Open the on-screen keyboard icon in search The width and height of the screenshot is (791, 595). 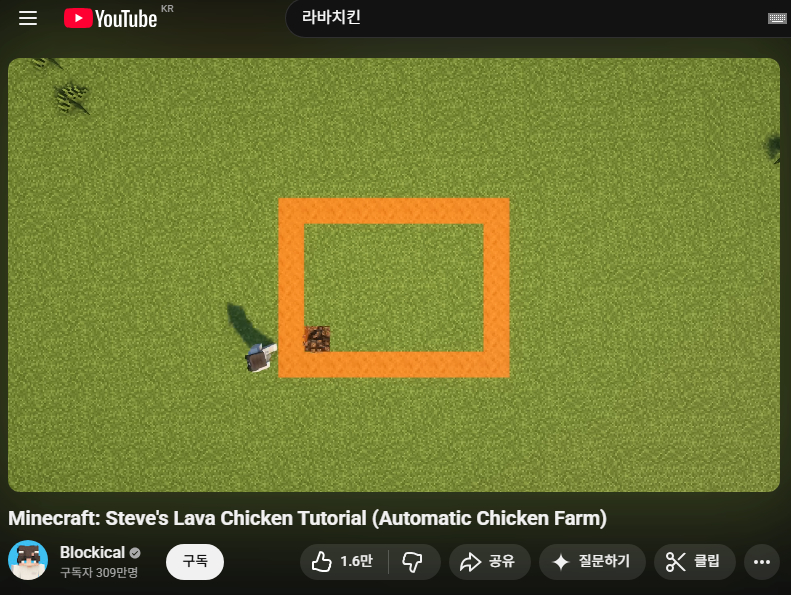click(777, 18)
